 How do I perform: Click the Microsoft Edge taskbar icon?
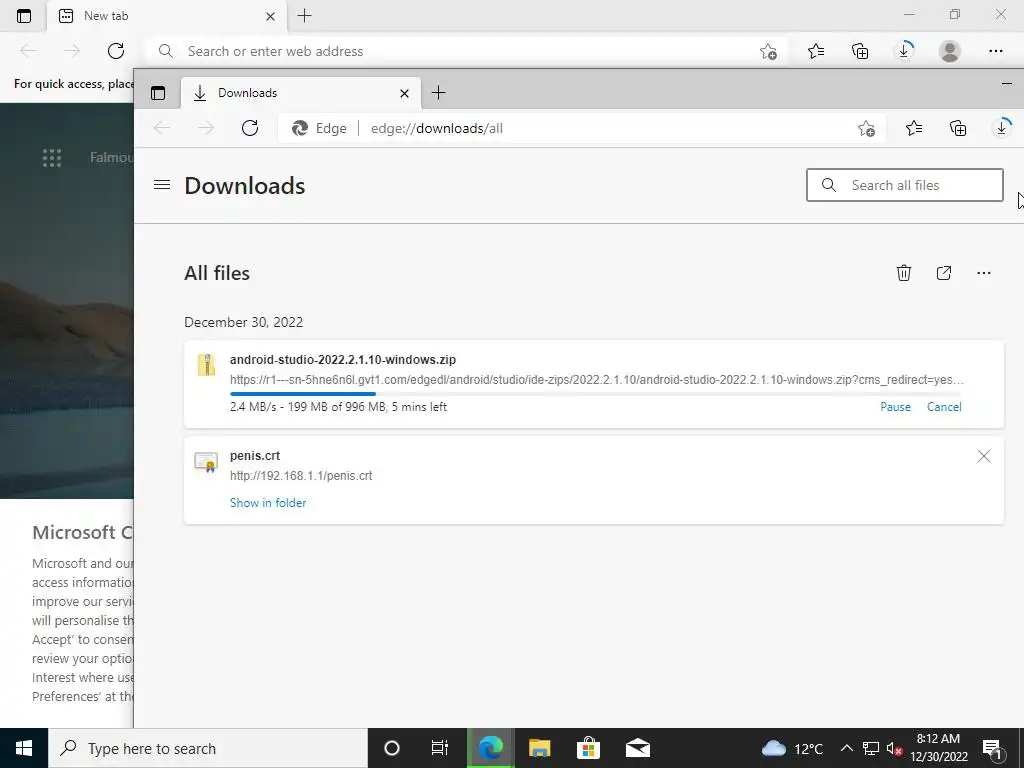click(x=490, y=748)
